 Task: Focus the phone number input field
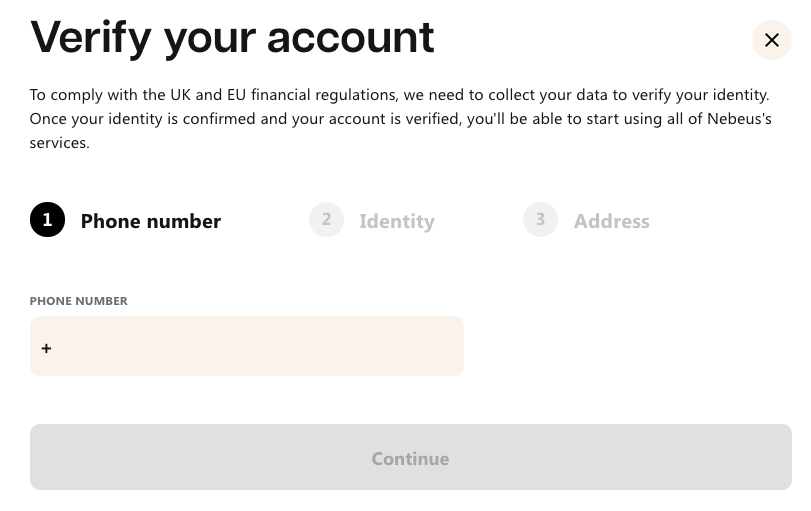pyautogui.click(x=247, y=346)
